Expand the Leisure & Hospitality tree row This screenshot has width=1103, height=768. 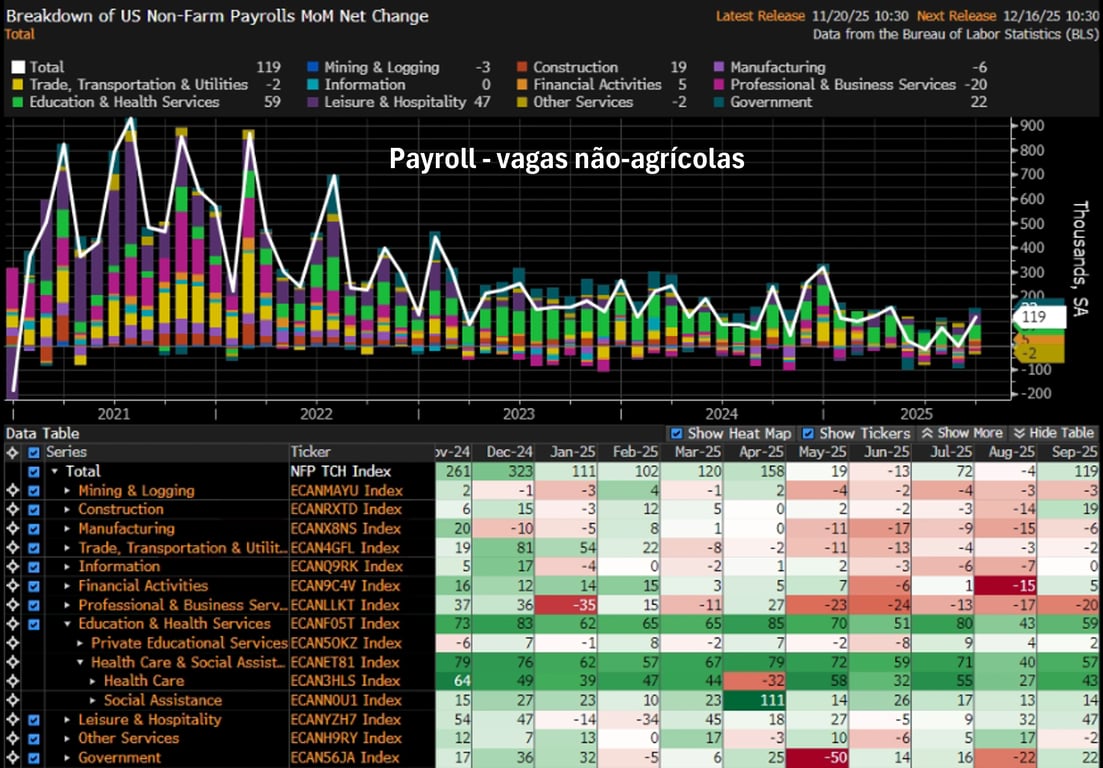click(68, 719)
